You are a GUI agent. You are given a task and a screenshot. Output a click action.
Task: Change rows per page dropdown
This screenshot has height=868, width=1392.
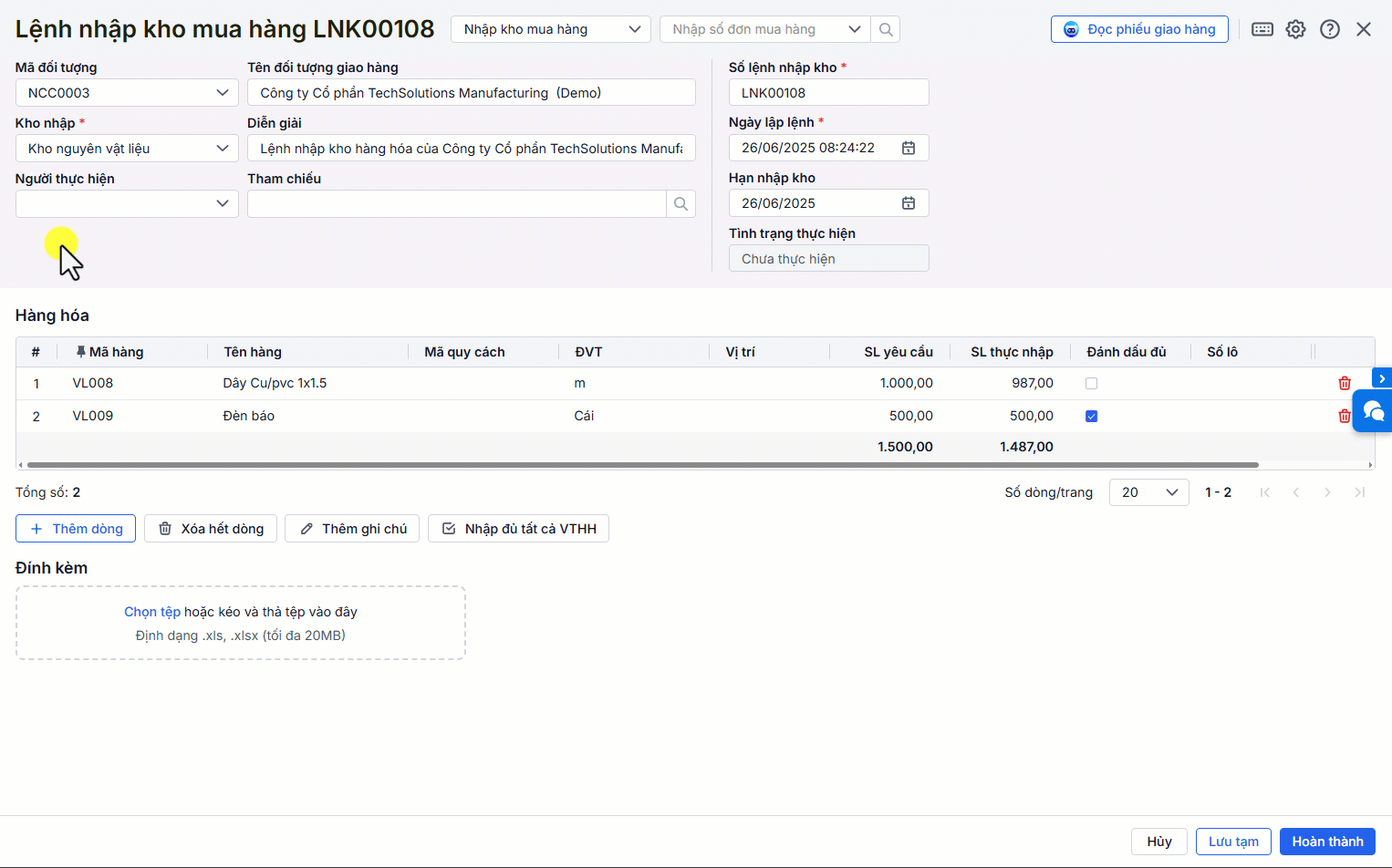pyautogui.click(x=1148, y=492)
